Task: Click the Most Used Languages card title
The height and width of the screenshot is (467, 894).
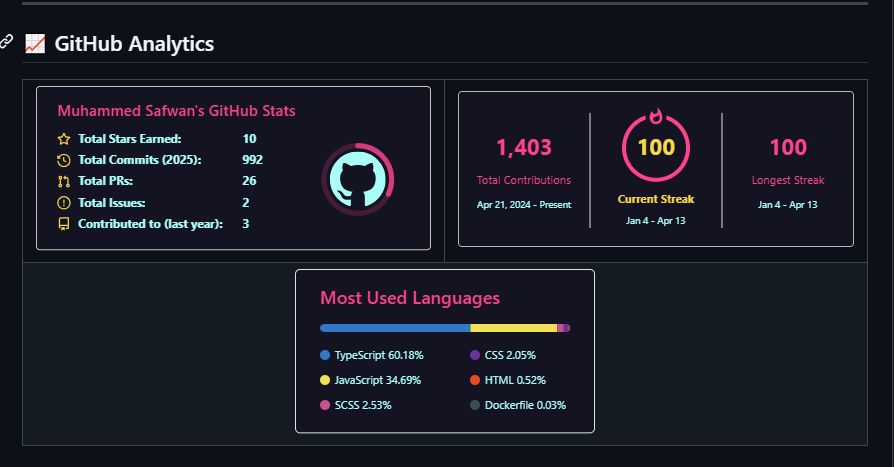Action: click(x=410, y=298)
